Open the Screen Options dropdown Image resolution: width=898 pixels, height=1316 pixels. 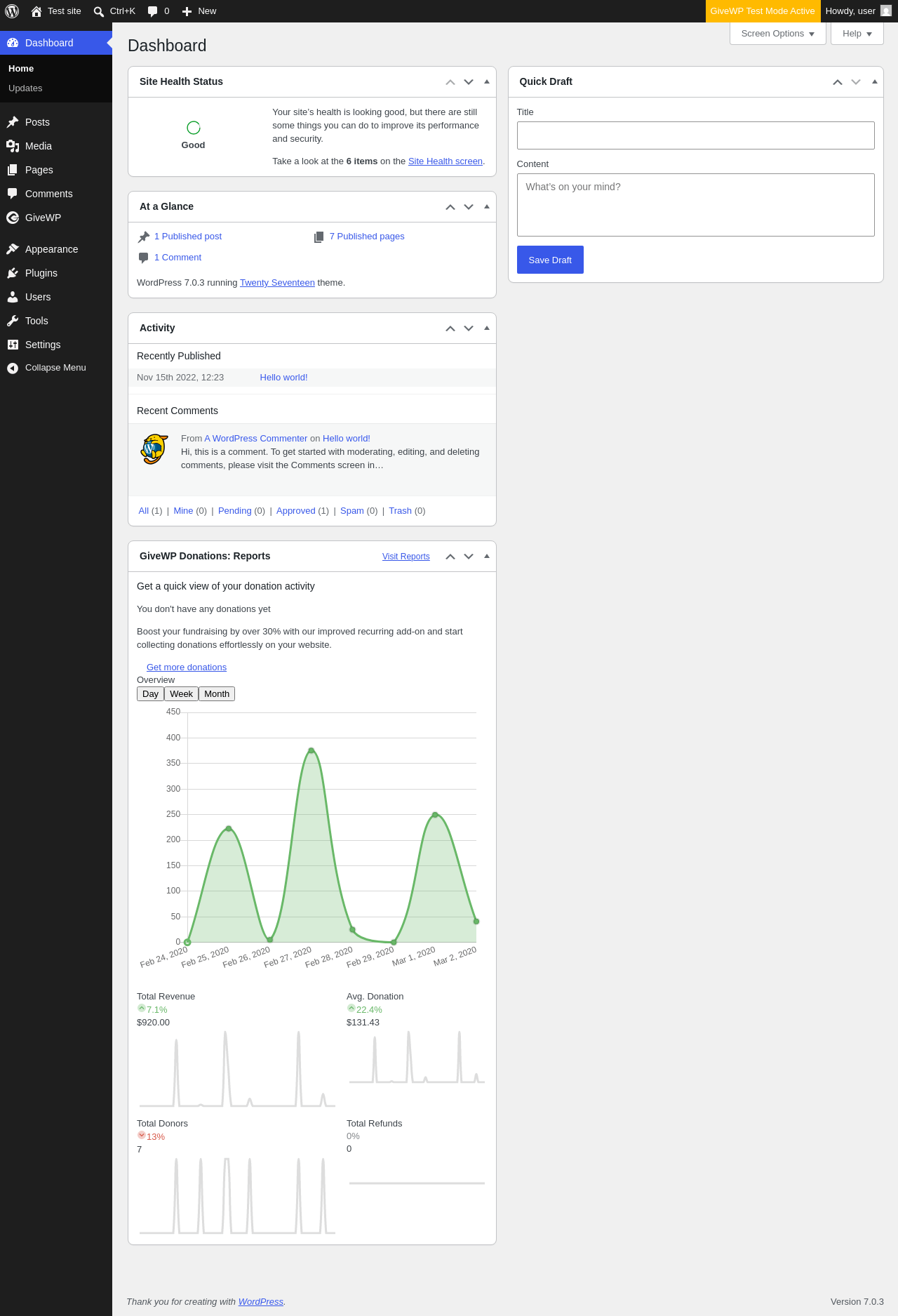click(x=778, y=34)
